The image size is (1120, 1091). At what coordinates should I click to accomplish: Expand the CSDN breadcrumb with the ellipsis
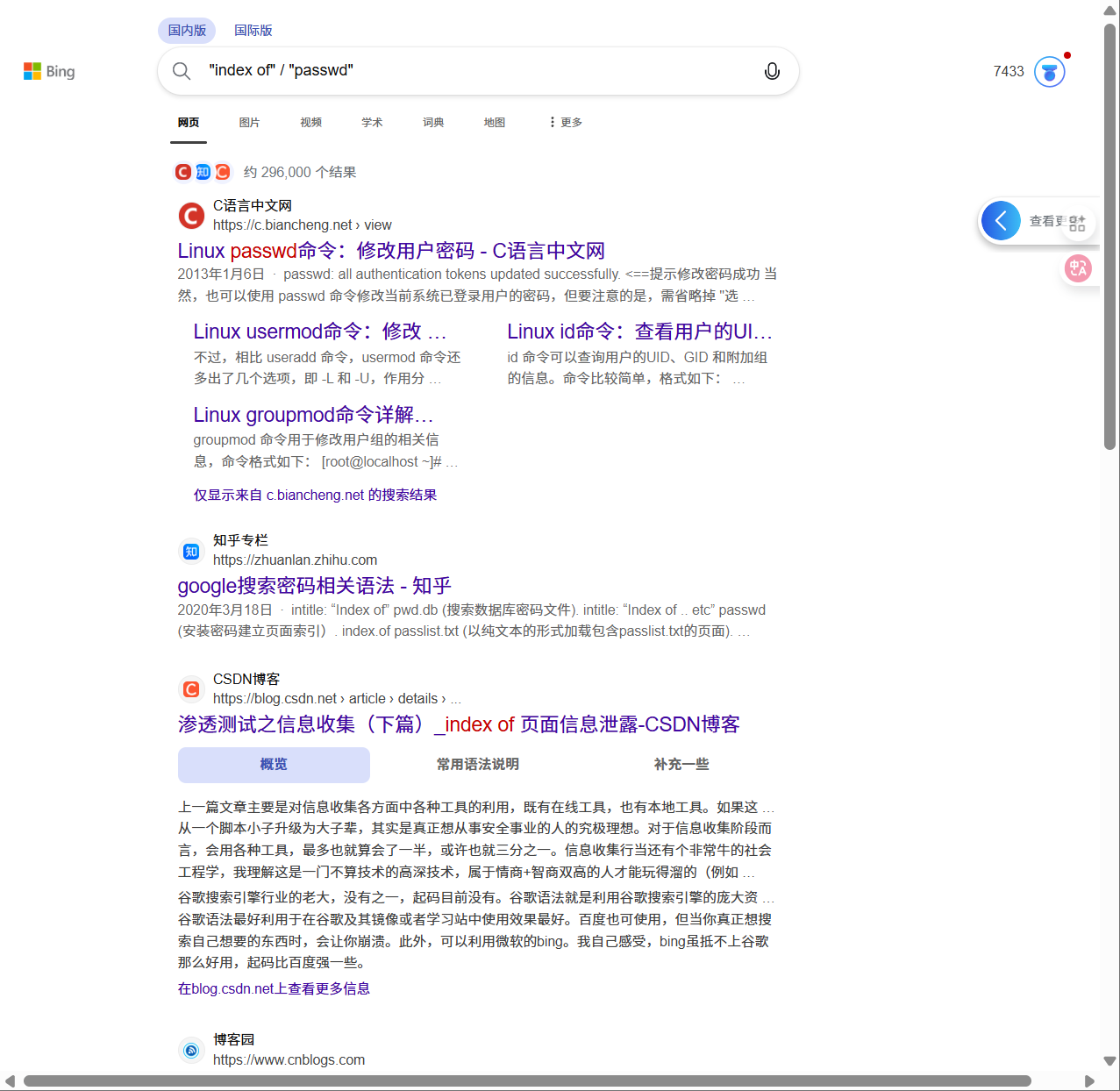pos(456,698)
